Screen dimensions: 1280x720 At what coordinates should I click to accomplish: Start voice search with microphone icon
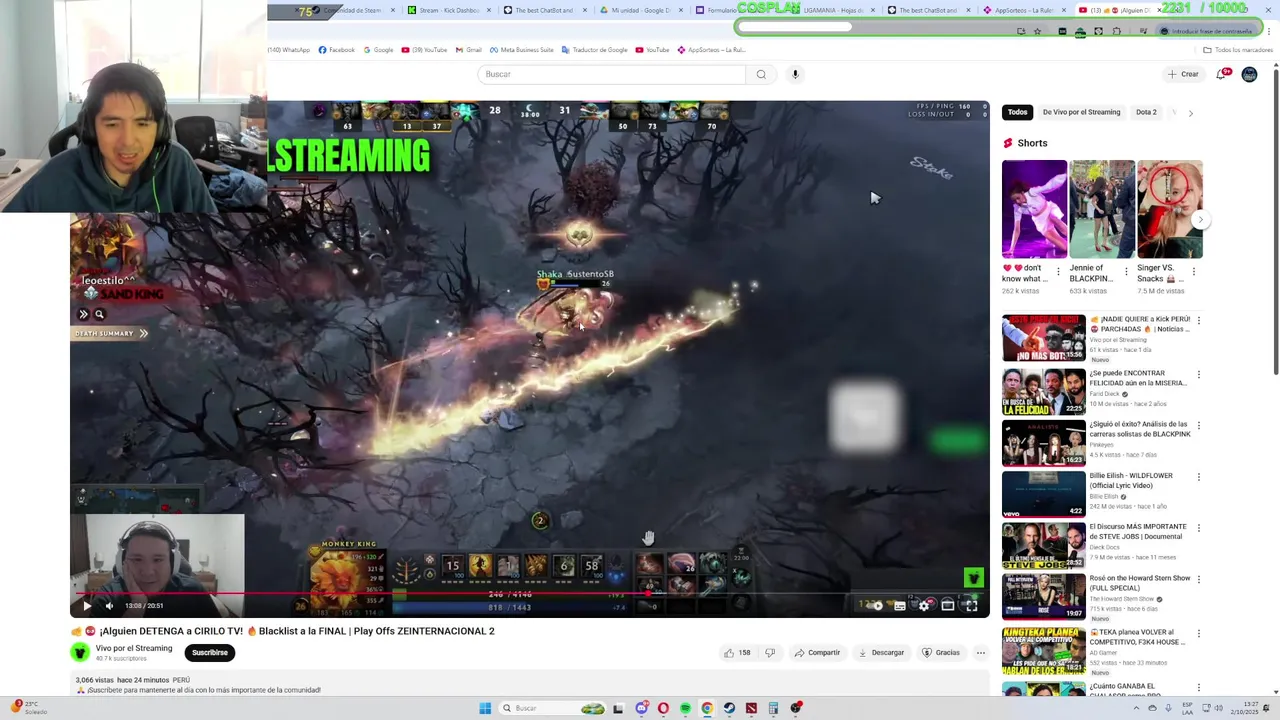coord(795,74)
